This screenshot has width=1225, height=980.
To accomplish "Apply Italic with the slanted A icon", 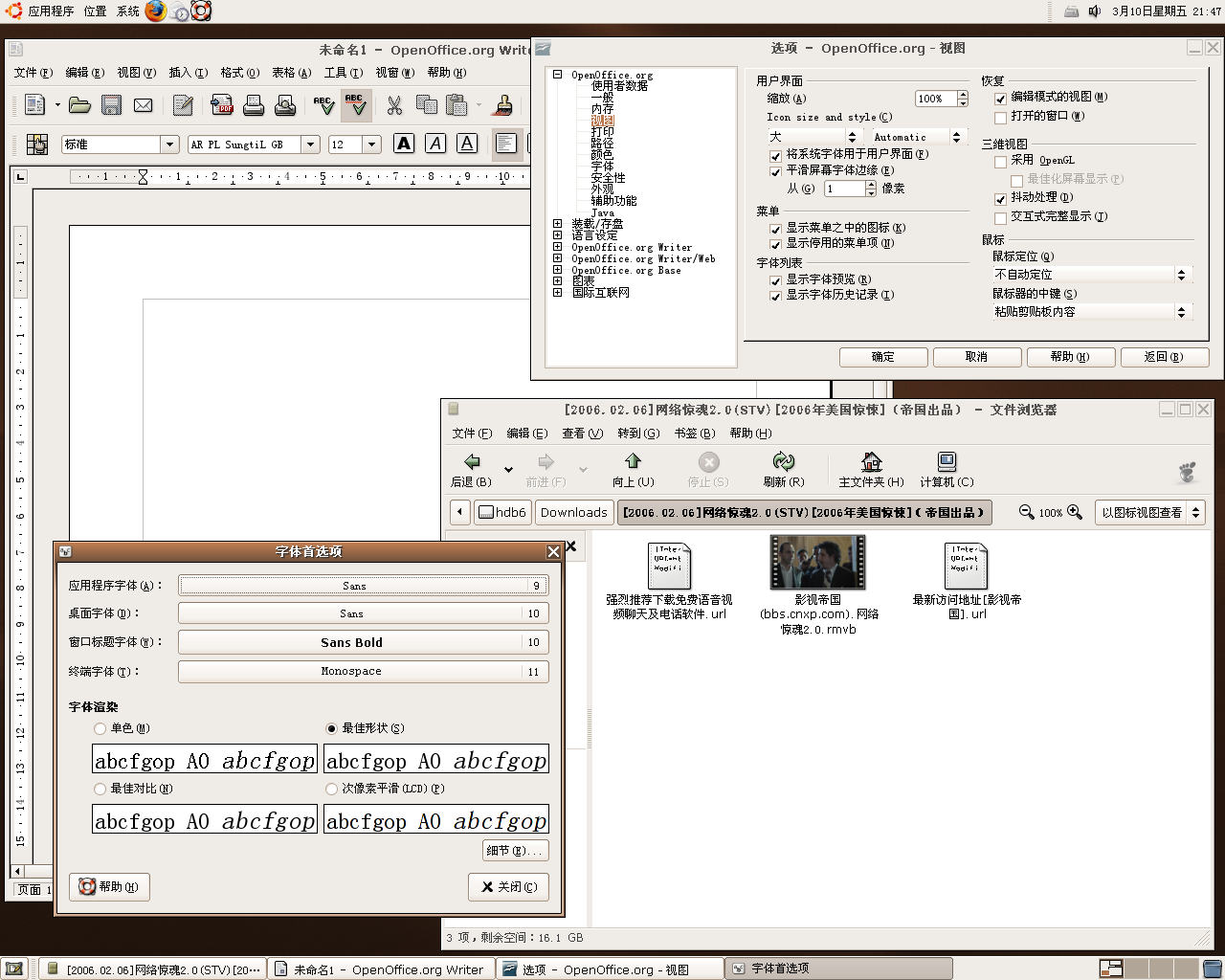I will tap(435, 144).
